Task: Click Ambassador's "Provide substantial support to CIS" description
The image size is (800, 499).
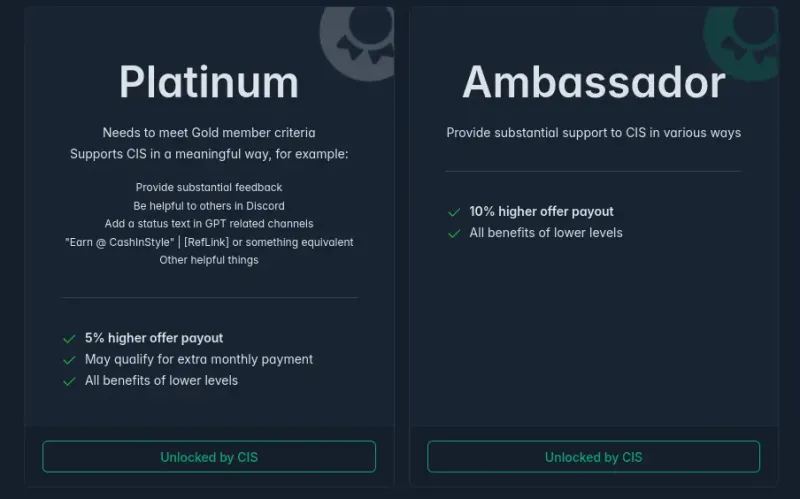Action: (x=593, y=132)
